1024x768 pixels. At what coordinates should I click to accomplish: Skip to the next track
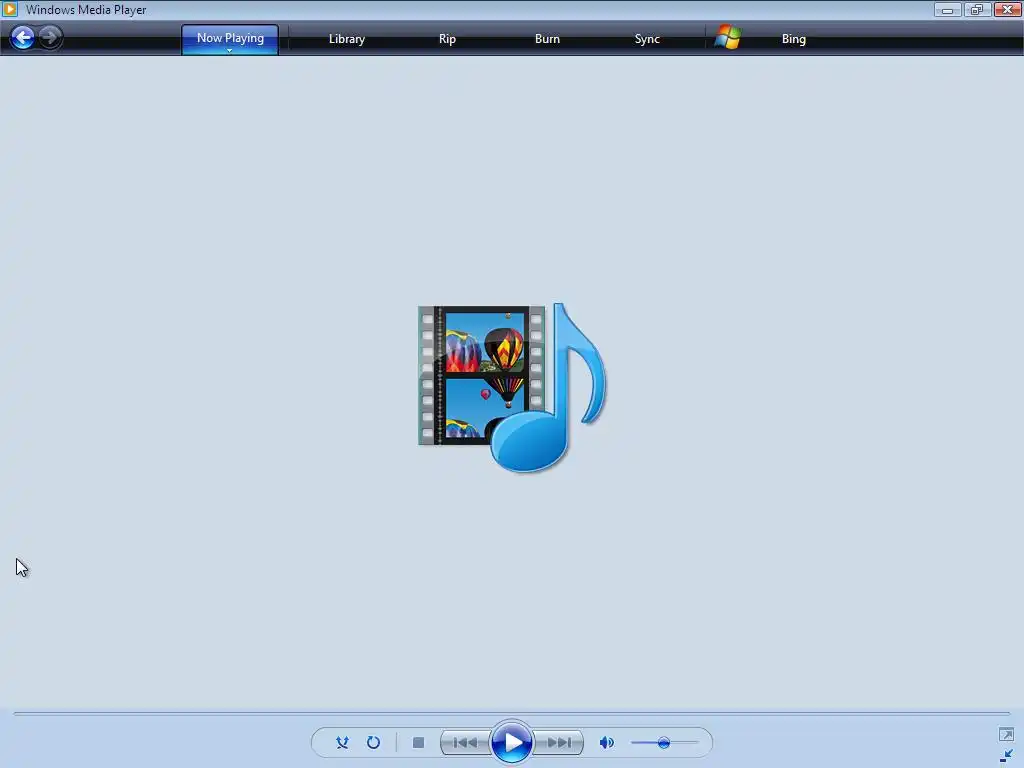559,743
